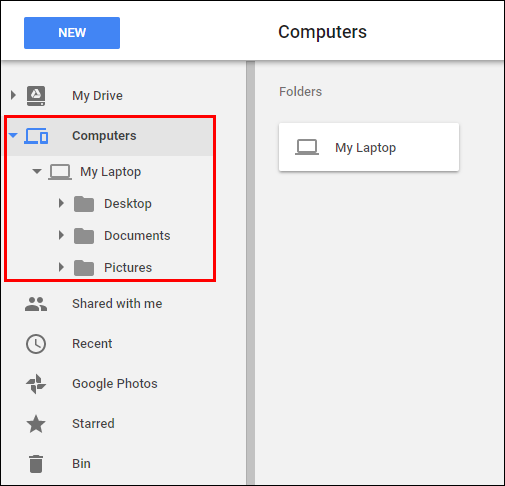Open Google Photos section
The width and height of the screenshot is (505, 486).
[115, 384]
